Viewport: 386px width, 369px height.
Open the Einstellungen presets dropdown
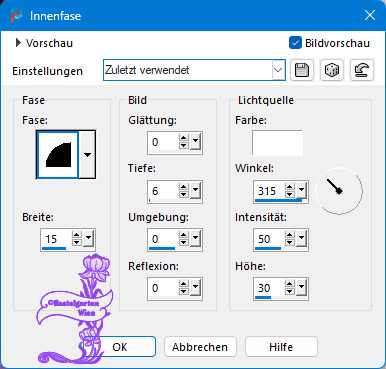tap(278, 70)
